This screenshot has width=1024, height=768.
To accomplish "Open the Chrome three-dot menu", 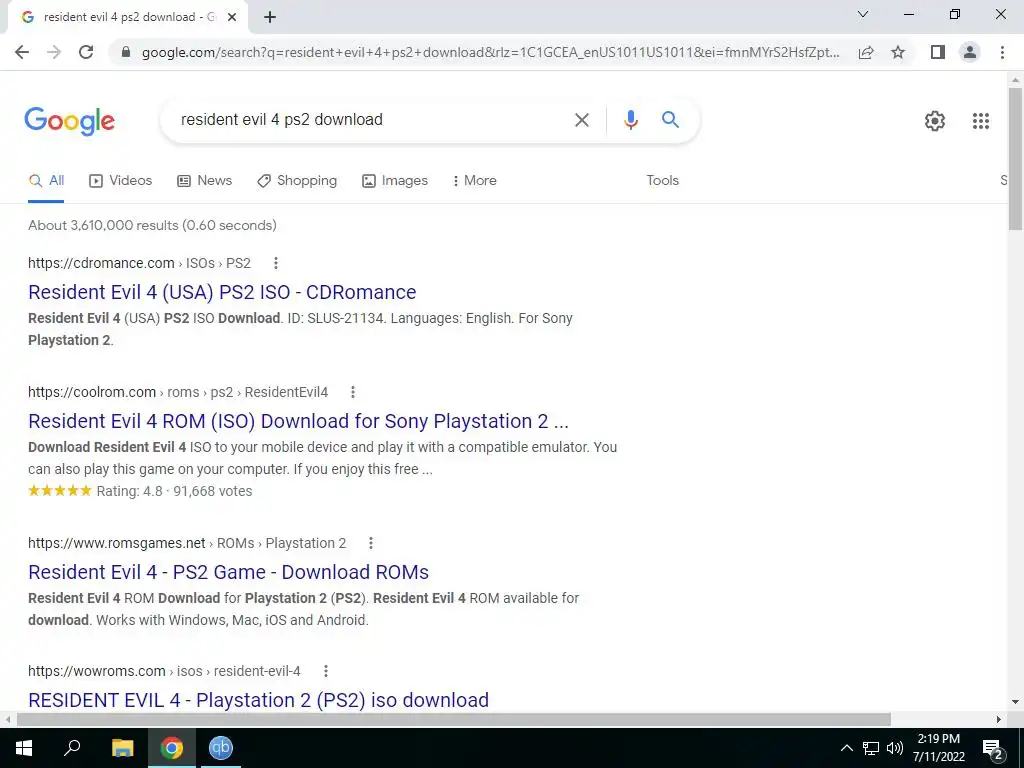I will pyautogui.click(x=1002, y=52).
